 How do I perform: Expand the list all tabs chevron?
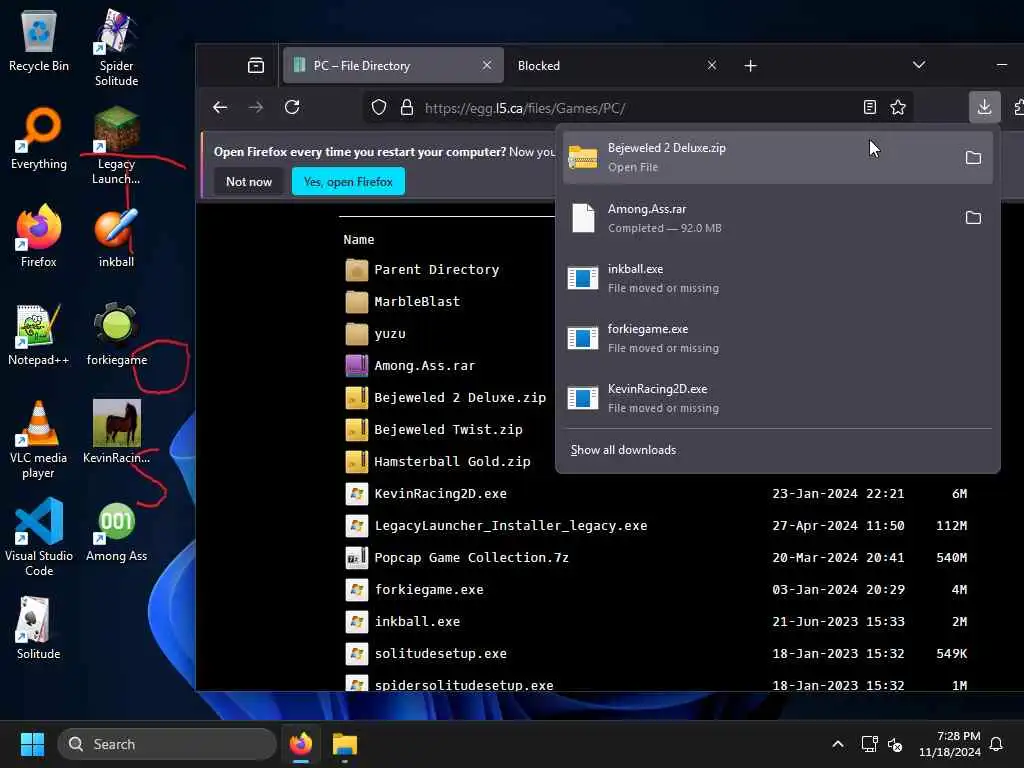point(919,65)
